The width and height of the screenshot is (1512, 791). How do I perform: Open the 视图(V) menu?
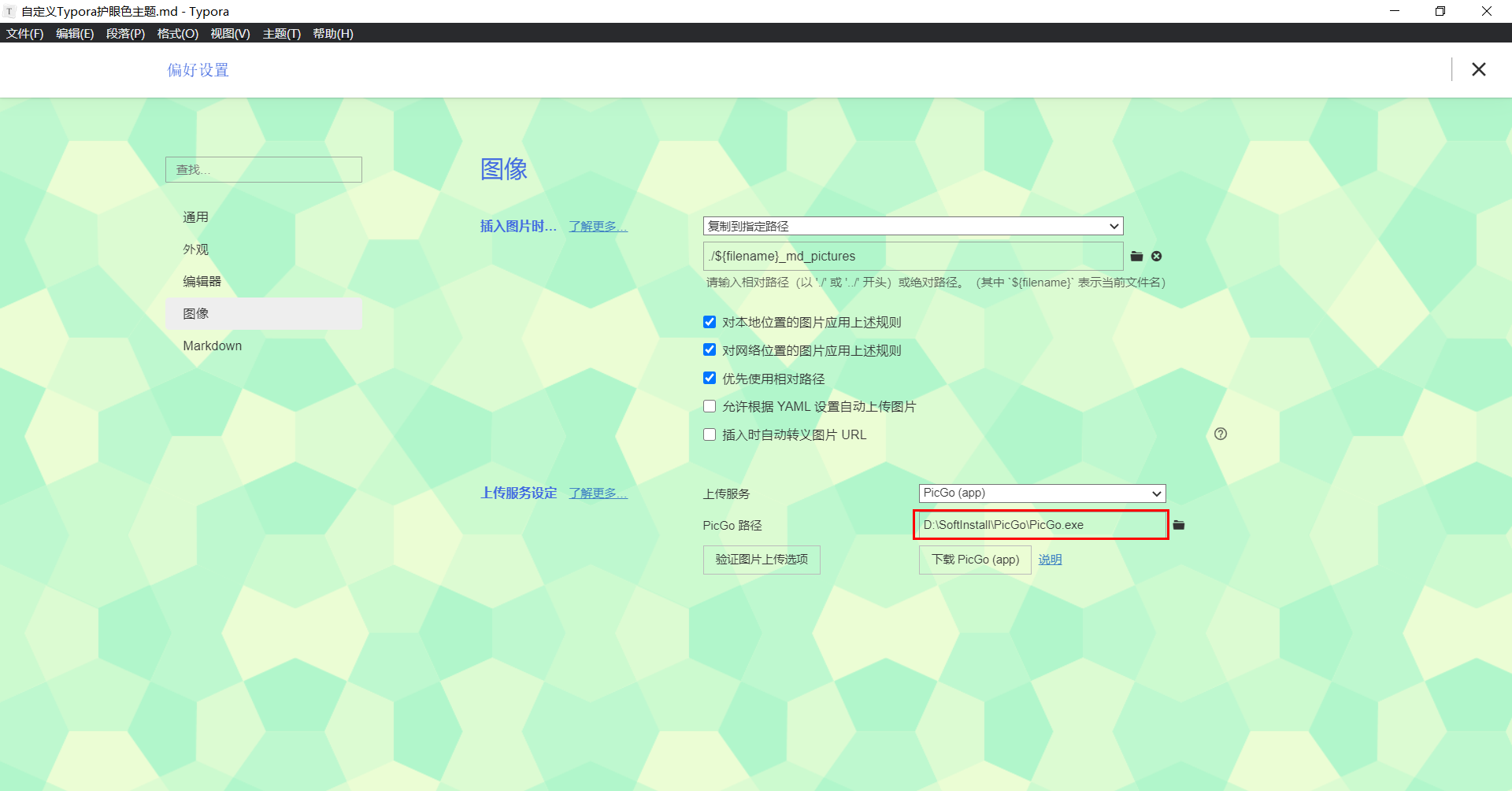coord(230,33)
